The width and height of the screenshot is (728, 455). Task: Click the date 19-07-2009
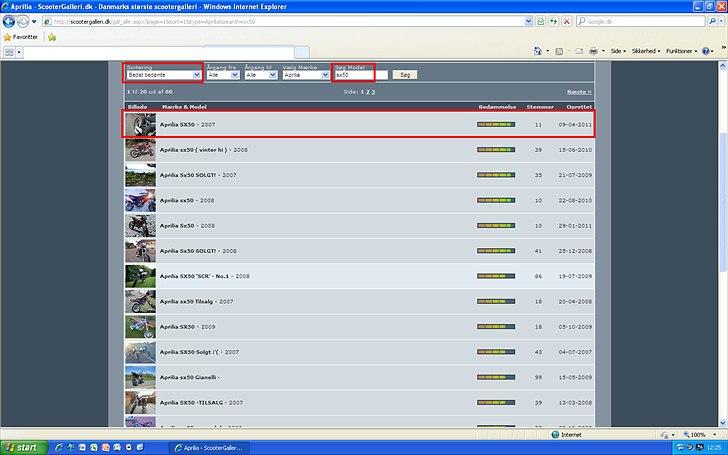point(575,276)
